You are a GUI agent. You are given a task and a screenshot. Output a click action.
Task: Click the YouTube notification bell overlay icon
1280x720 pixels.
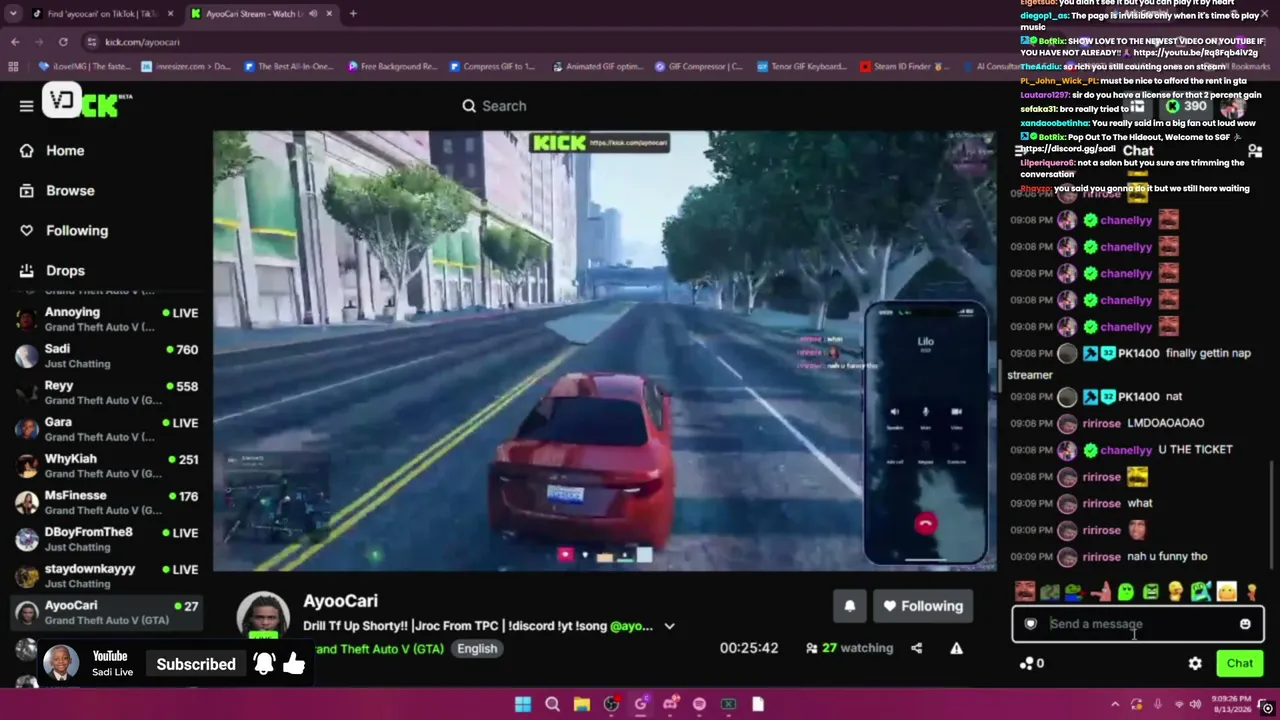pos(264,664)
